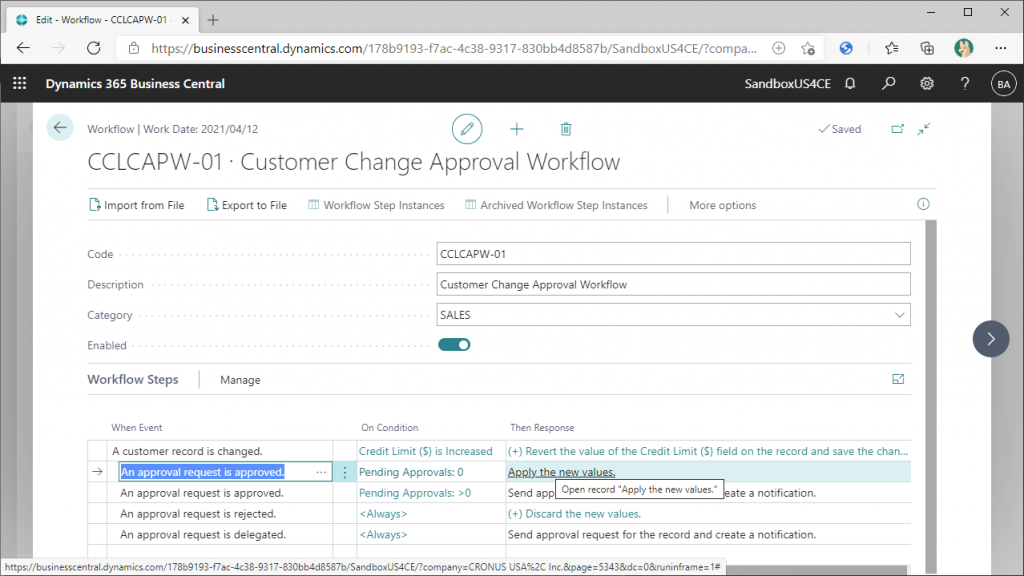Click the SandboxUS4CE environment name
The width and height of the screenshot is (1024, 576).
(x=788, y=84)
